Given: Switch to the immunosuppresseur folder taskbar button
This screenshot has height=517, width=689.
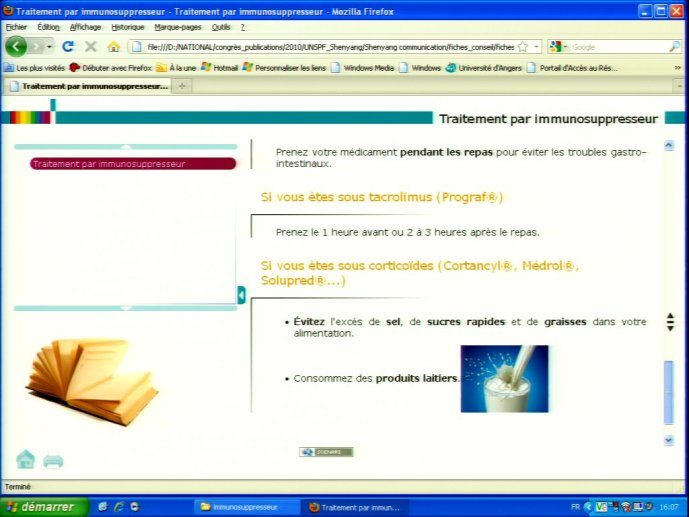Looking at the screenshot, I should point(246,507).
